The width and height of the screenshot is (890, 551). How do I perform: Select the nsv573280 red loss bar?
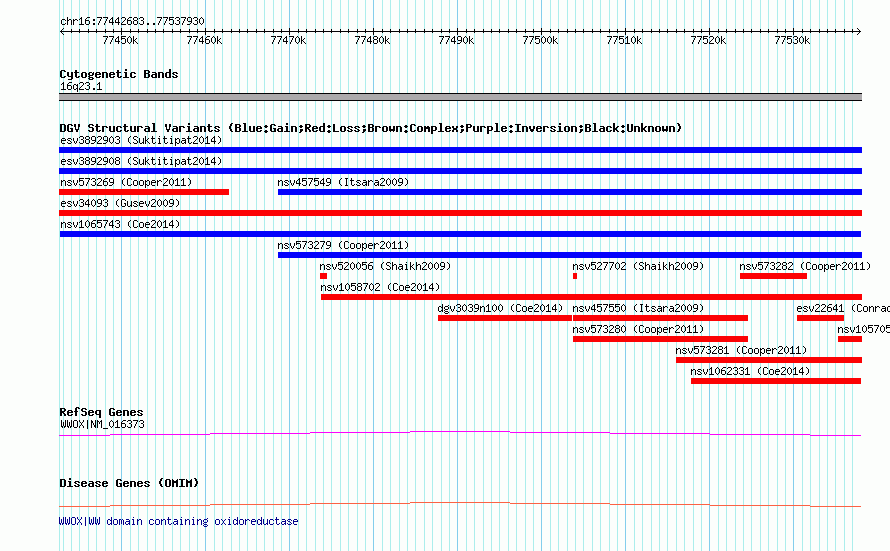point(660,339)
